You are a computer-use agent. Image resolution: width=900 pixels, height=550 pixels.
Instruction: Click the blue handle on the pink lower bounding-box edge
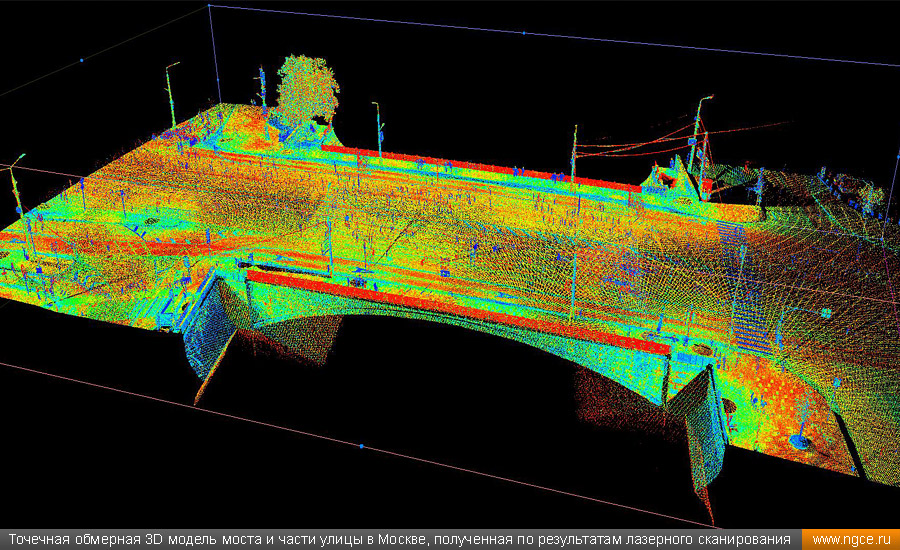tap(361, 446)
